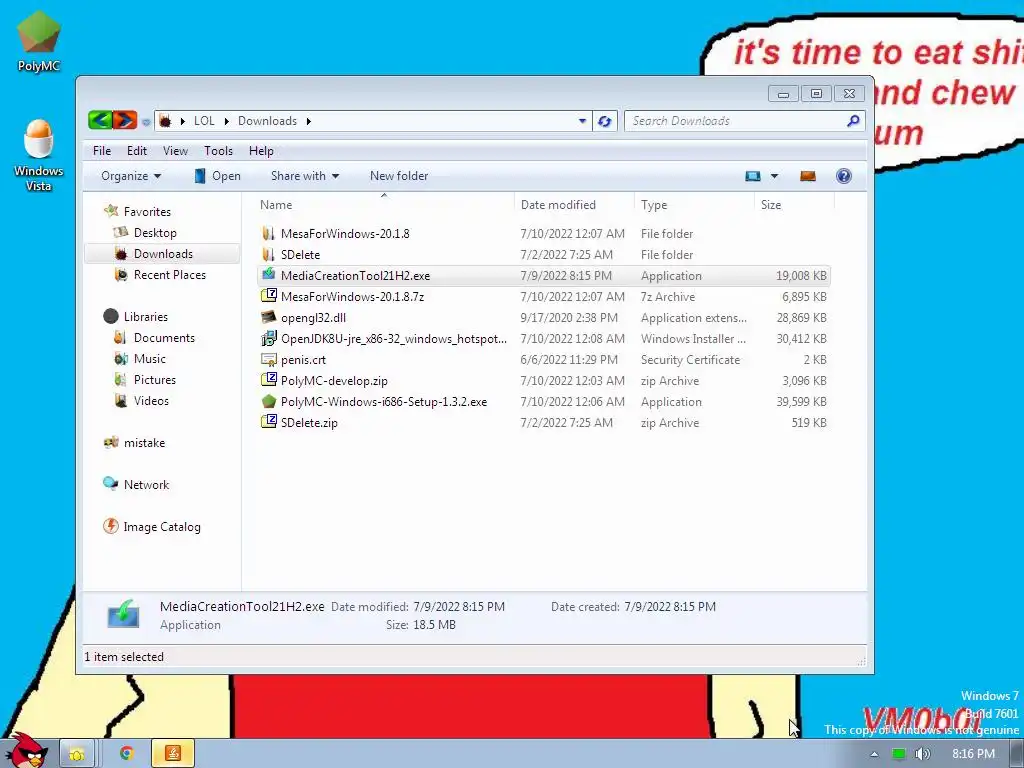Image resolution: width=1024 pixels, height=768 pixels.
Task: Refresh the Downloads folder view
Action: [605, 121]
